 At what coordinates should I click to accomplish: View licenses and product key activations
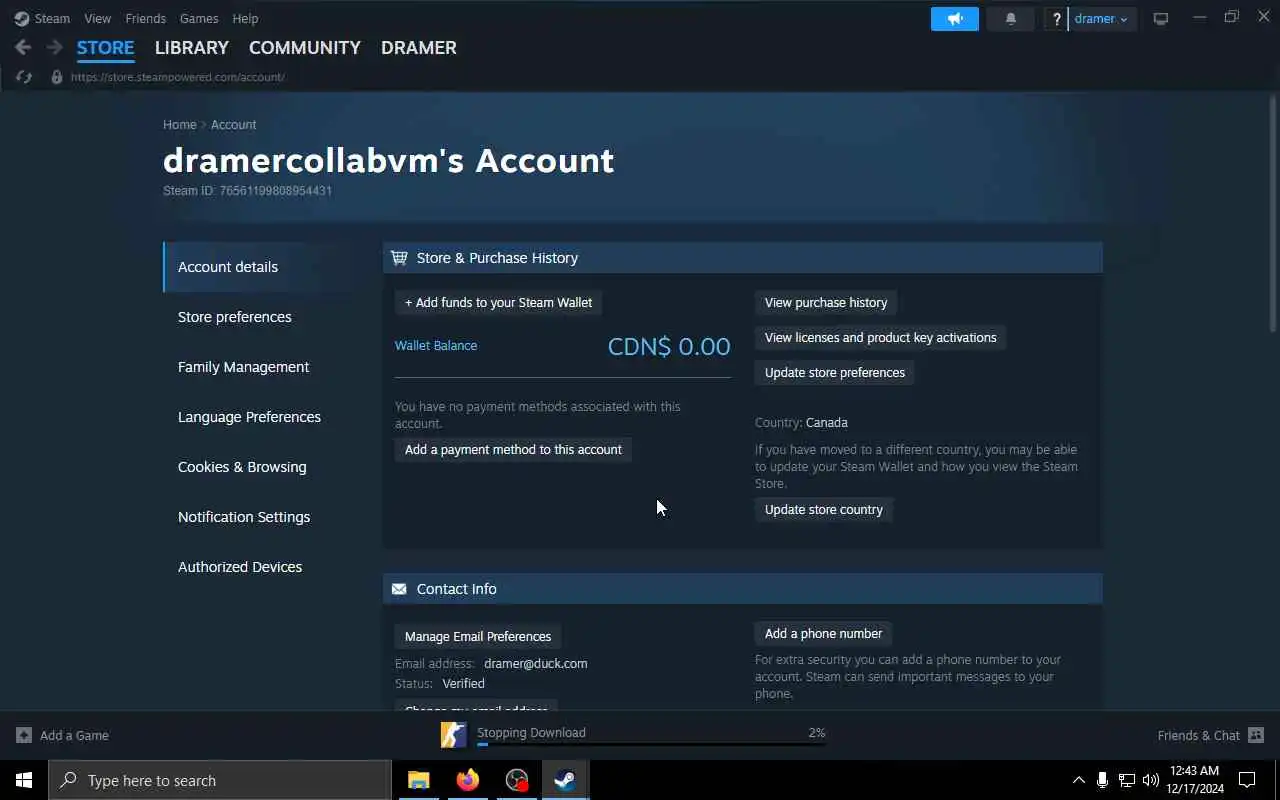point(880,337)
